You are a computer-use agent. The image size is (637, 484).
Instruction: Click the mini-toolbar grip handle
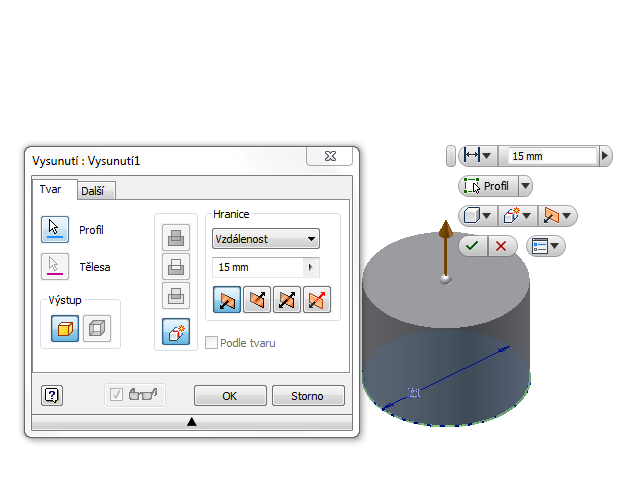coord(451,156)
